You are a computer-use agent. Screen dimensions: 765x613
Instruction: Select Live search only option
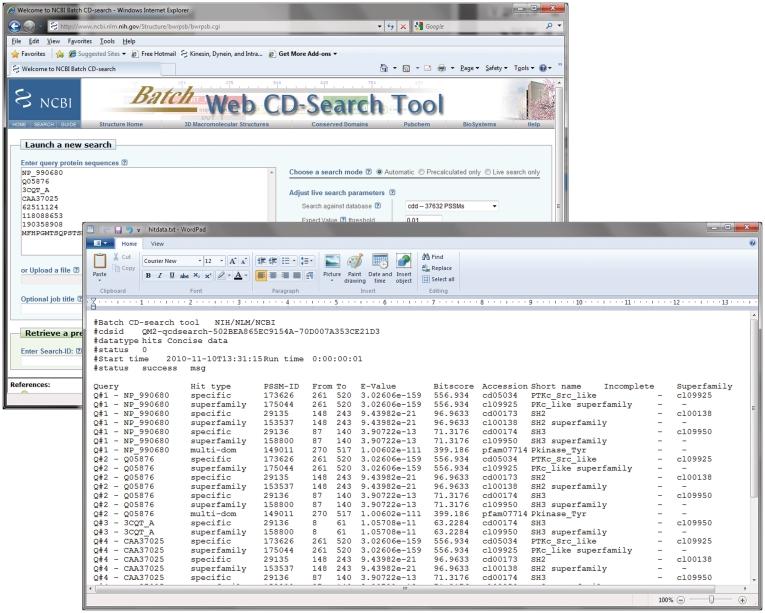[x=488, y=172]
